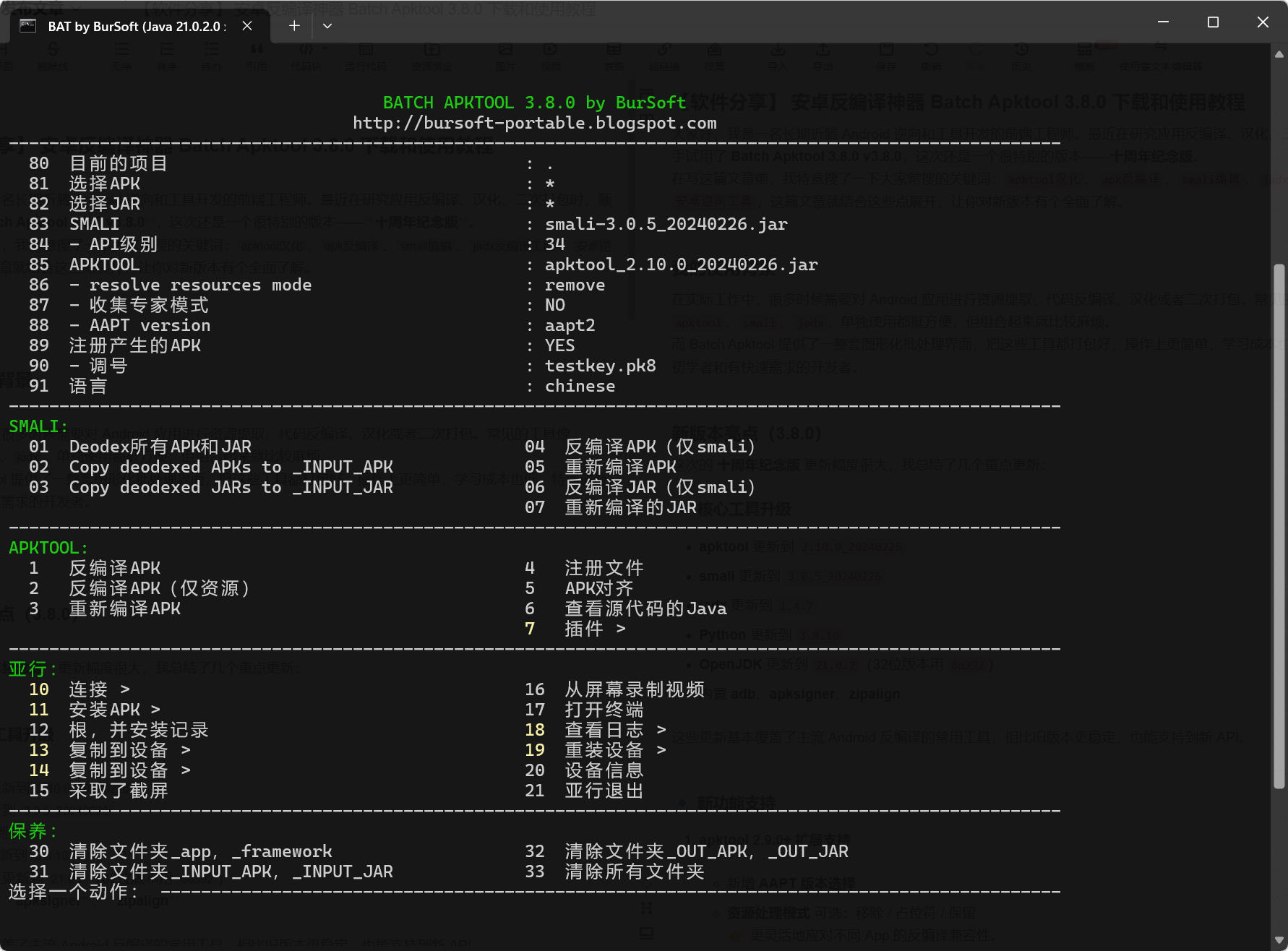Click the value "apktool_2.10.0_20240226.jar"
1288x951 pixels.
(682, 264)
